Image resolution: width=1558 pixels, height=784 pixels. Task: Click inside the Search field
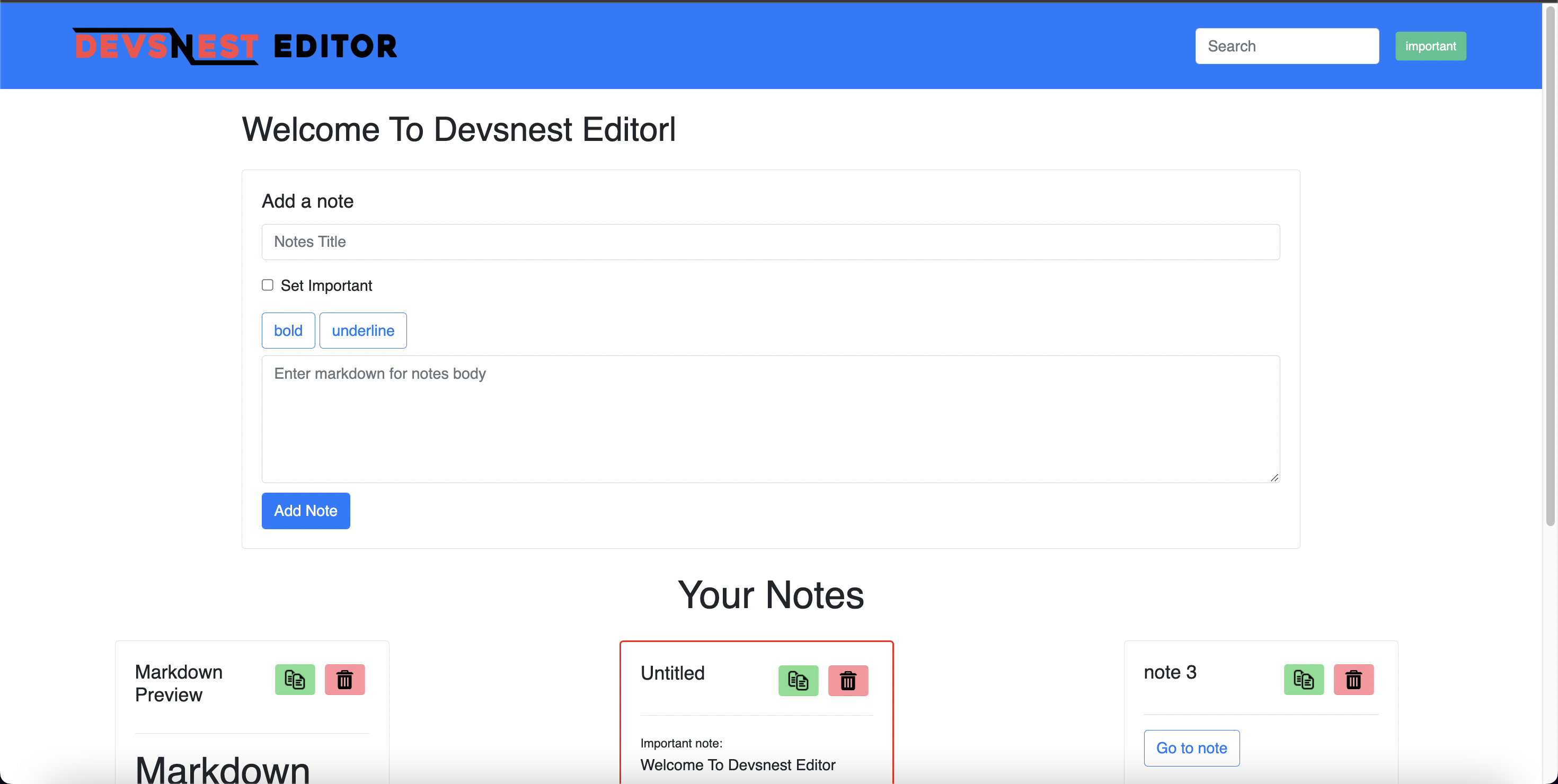(x=1287, y=46)
